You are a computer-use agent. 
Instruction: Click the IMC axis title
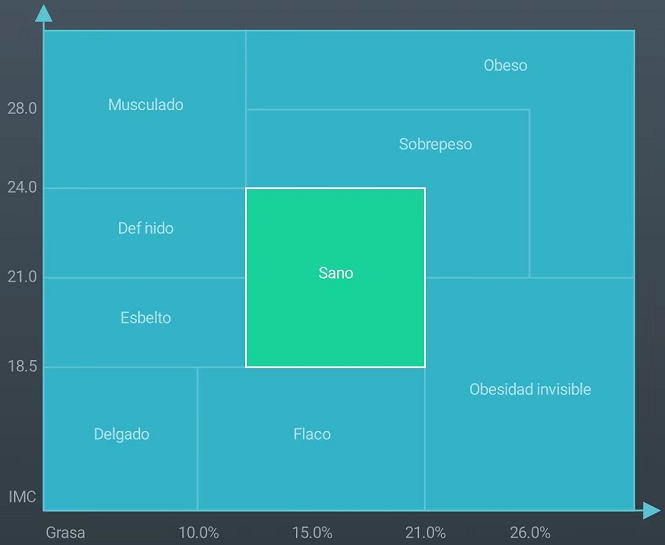pyautogui.click(x=22, y=497)
